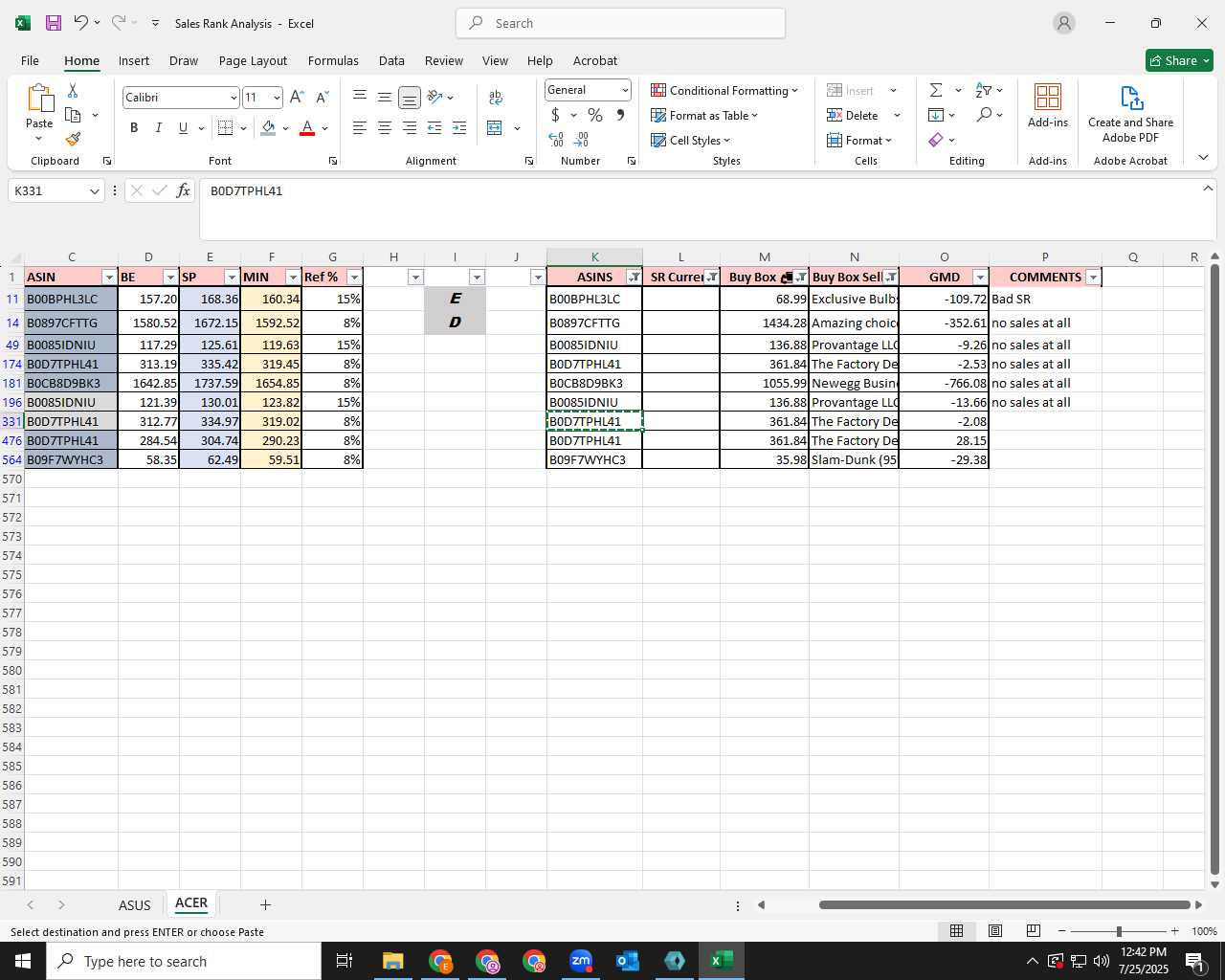Add a new sheet with plus button
1225x980 pixels.
(x=265, y=904)
